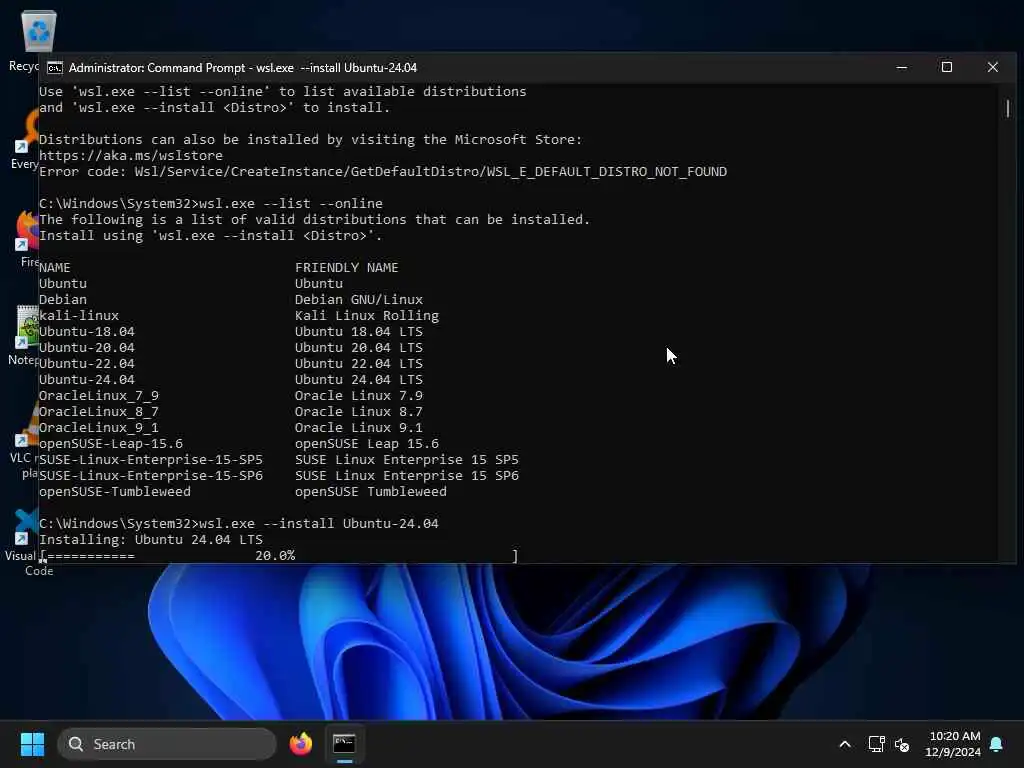The image size is (1024, 768).
Task: Click the 'wsl.exe --install Ubuntu-24.04' command line
Action: coord(239,524)
